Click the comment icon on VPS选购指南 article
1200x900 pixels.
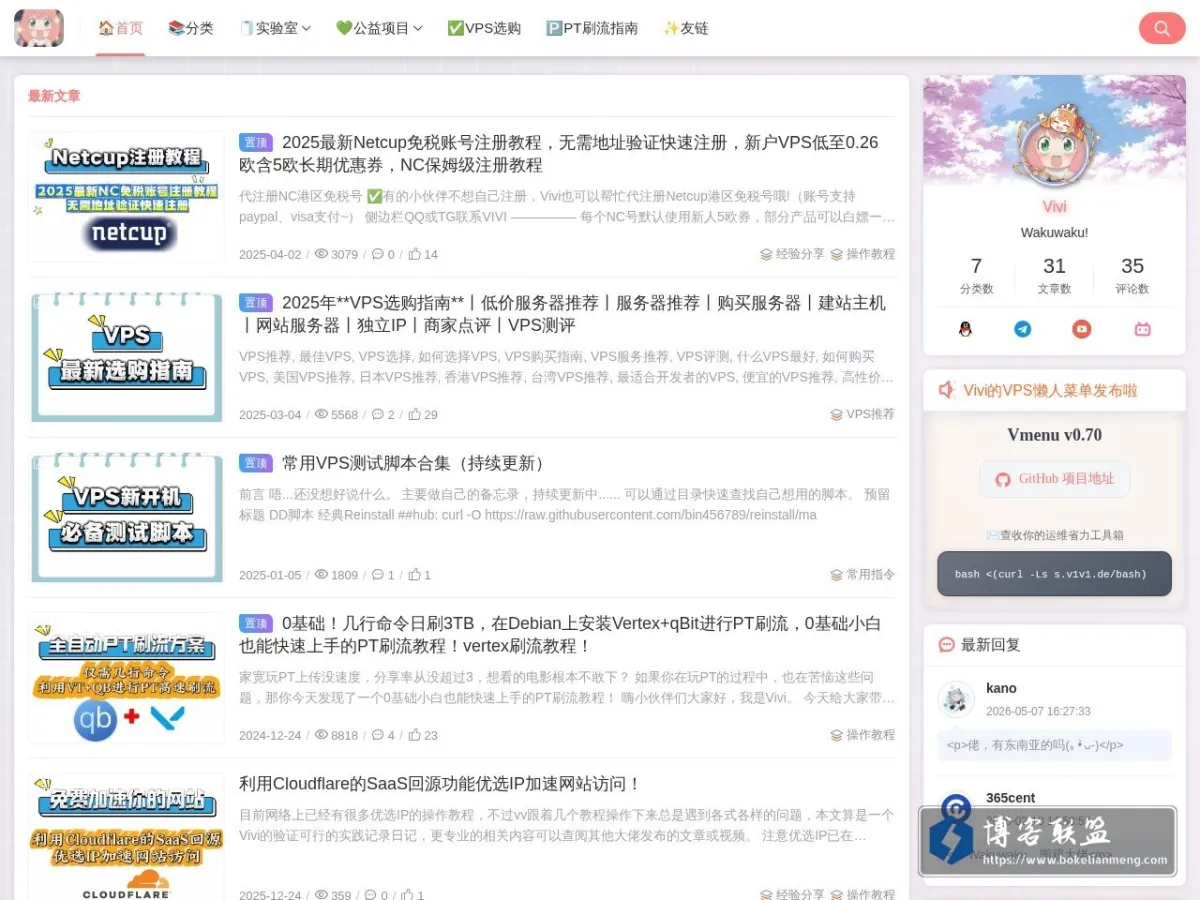click(x=378, y=414)
